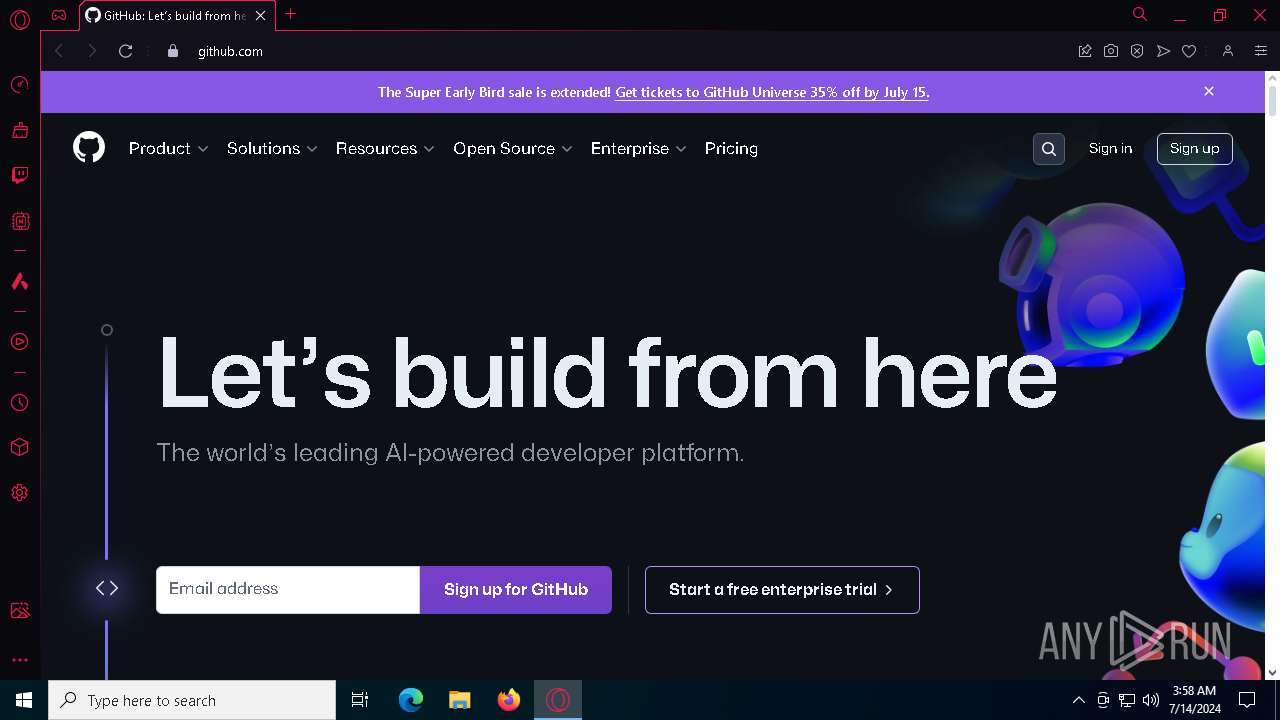This screenshot has width=1280, height=720.
Task: Expand the Product menu
Action: point(169,148)
